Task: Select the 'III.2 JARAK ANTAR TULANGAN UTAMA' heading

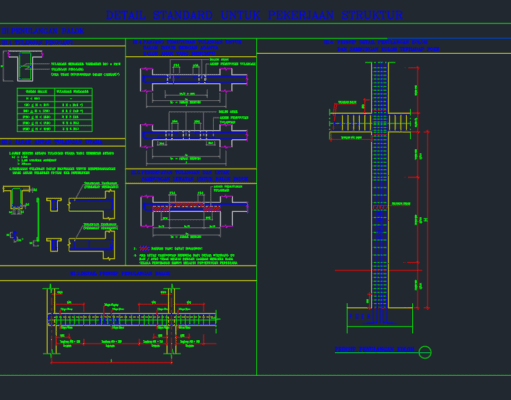Action: point(52,142)
